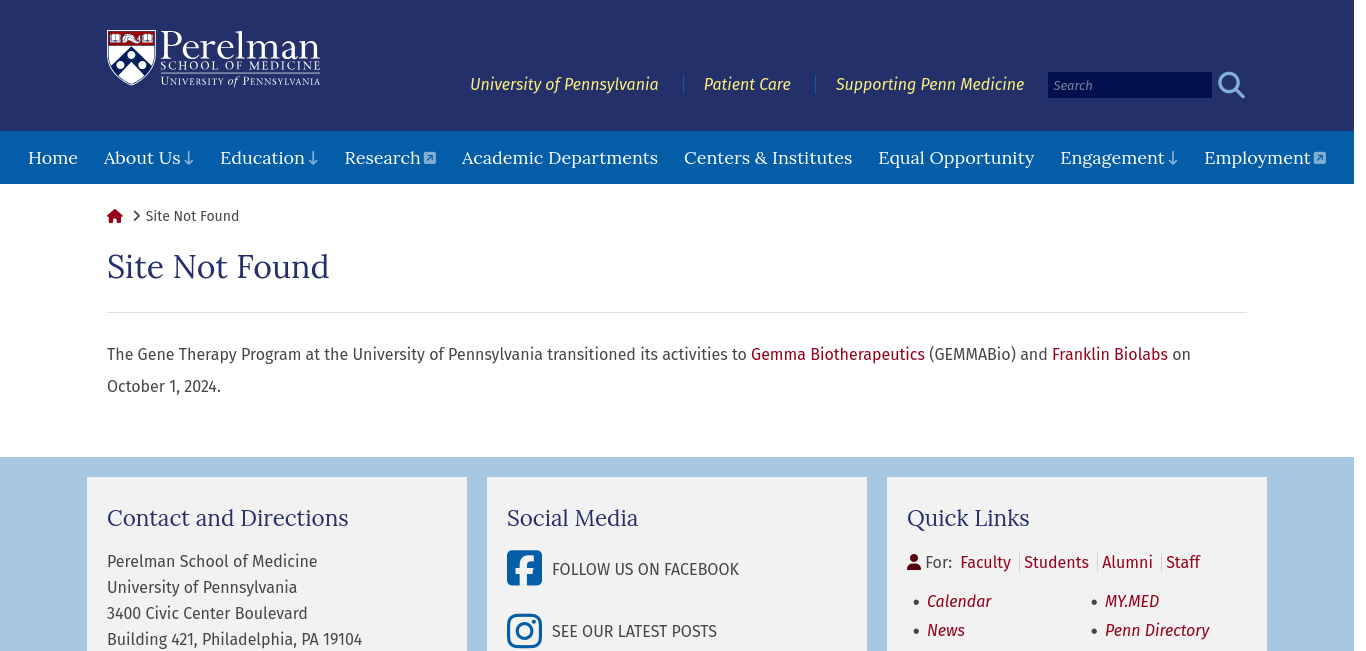Click the magnifying glass search icon
The height and width of the screenshot is (651, 1366).
tap(1231, 85)
